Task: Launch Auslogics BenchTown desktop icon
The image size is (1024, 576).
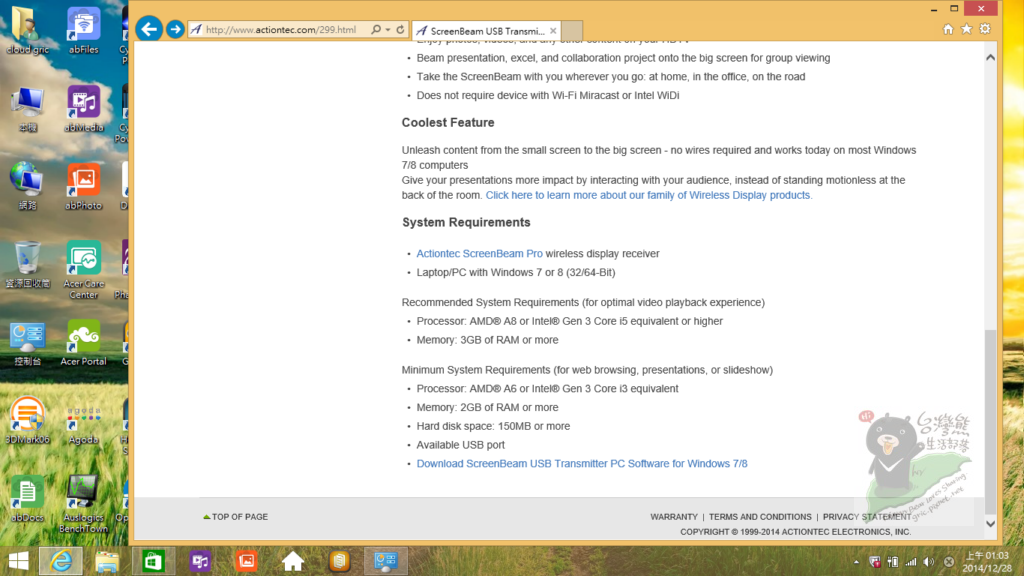Action: (x=84, y=504)
